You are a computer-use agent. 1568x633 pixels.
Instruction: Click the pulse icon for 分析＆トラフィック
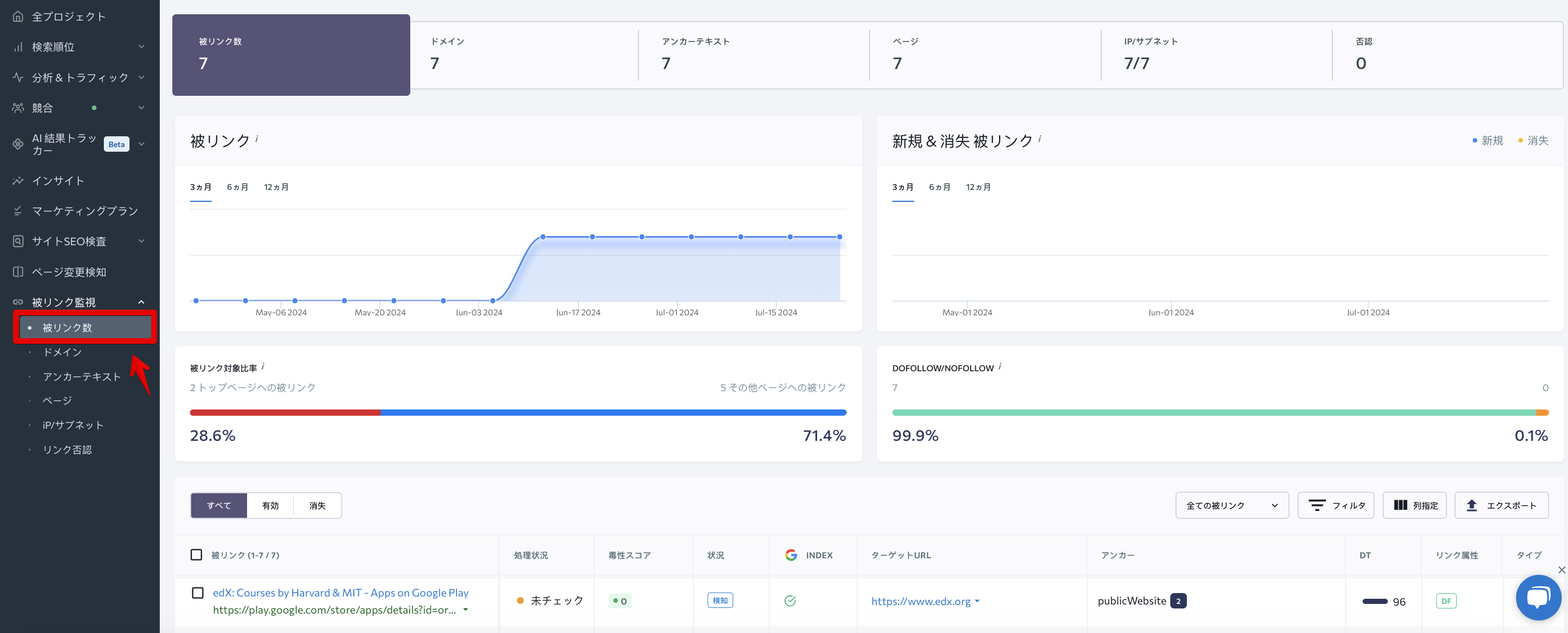[18, 77]
